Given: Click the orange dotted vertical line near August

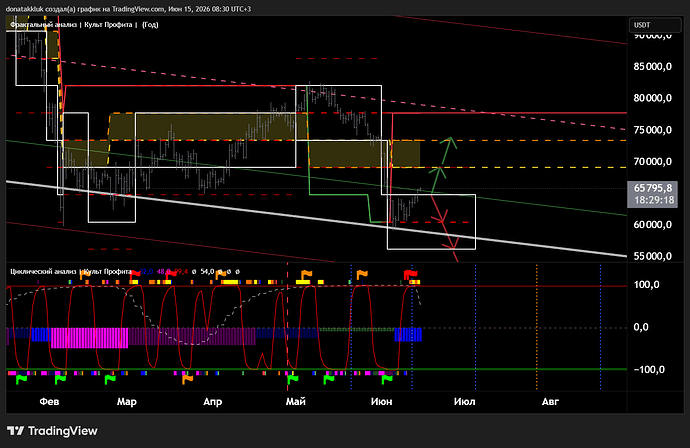Looking at the screenshot, I should pyautogui.click(x=536, y=327).
